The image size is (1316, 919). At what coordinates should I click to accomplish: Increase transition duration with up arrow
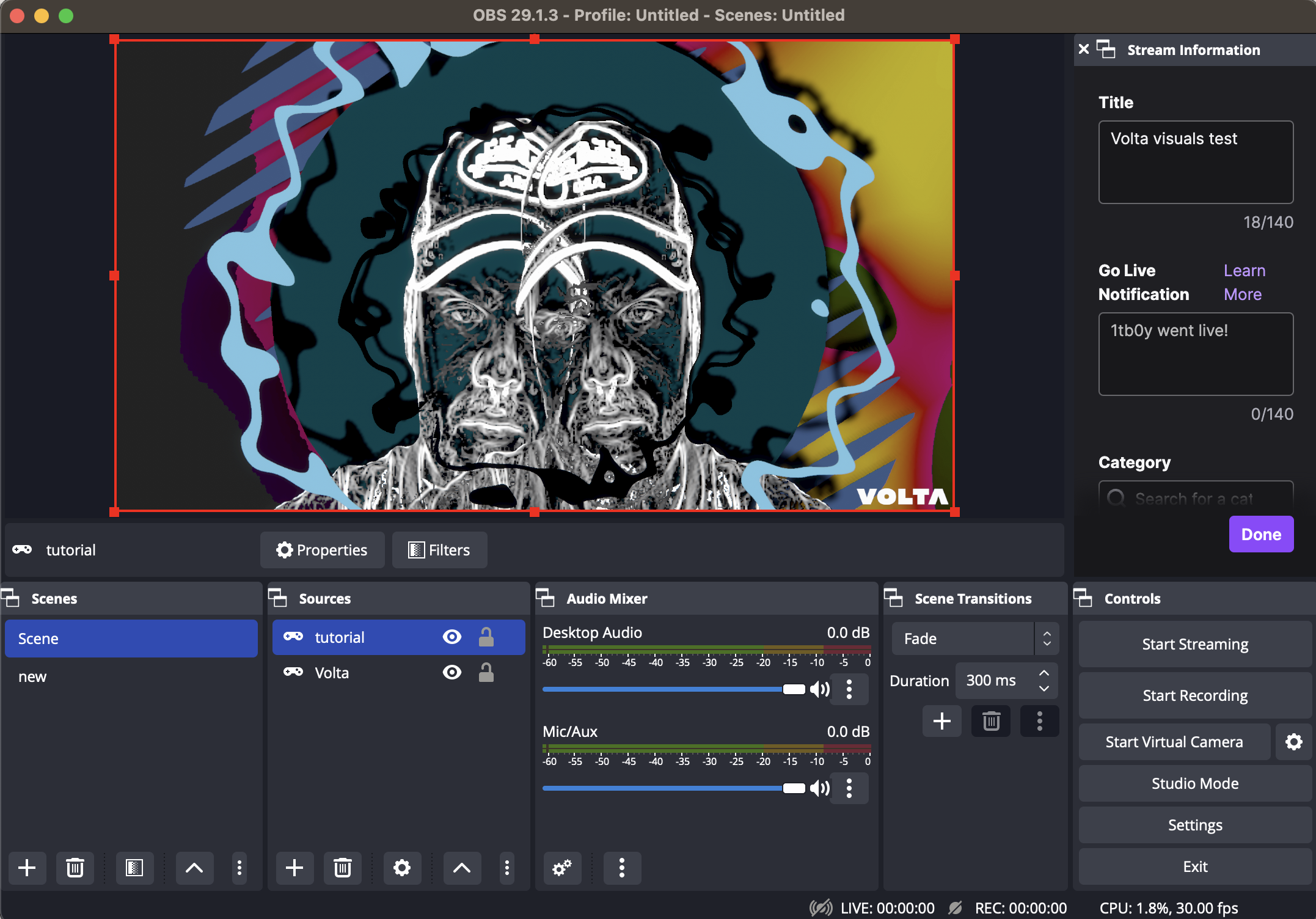pyautogui.click(x=1044, y=673)
